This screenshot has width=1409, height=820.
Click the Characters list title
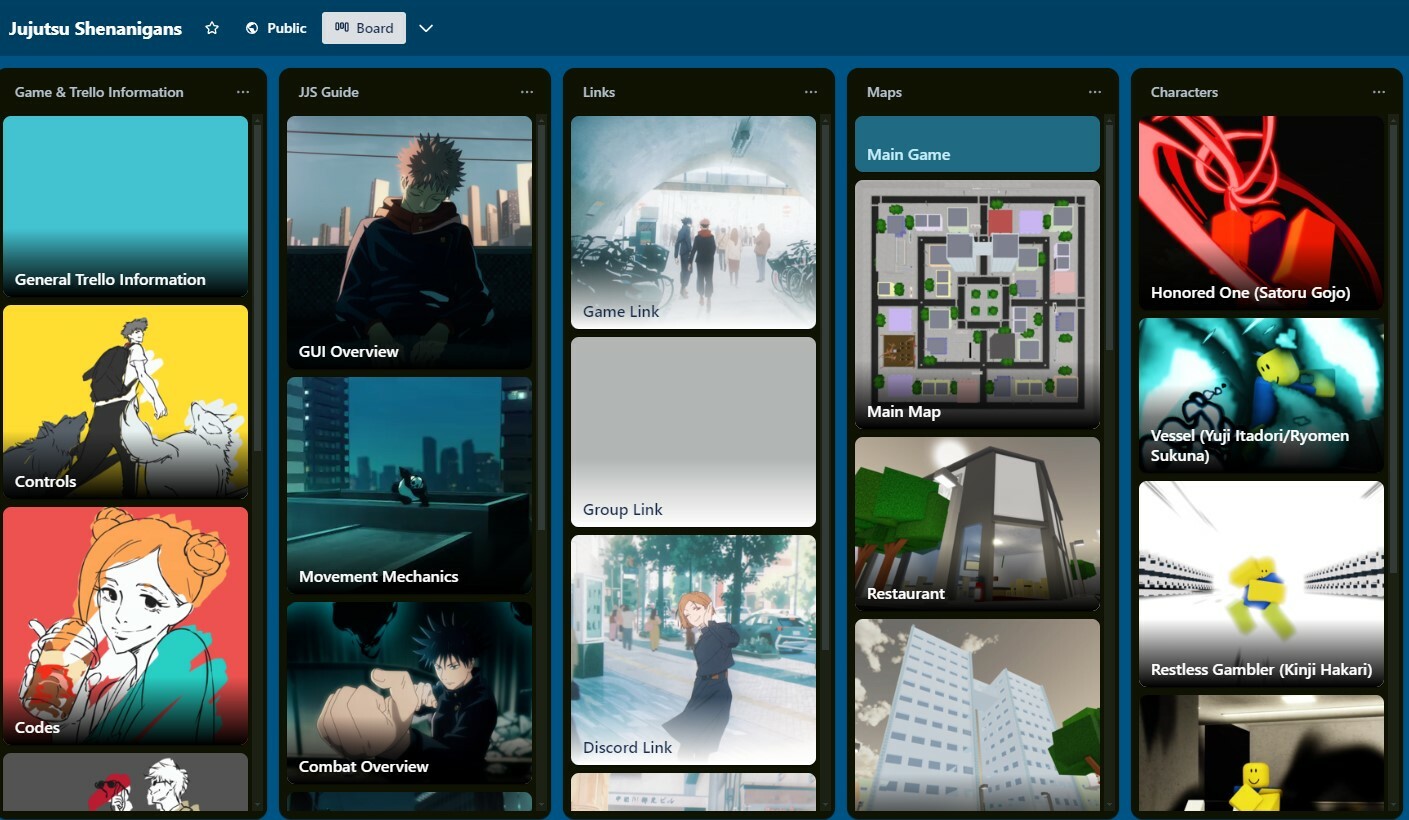1184,92
